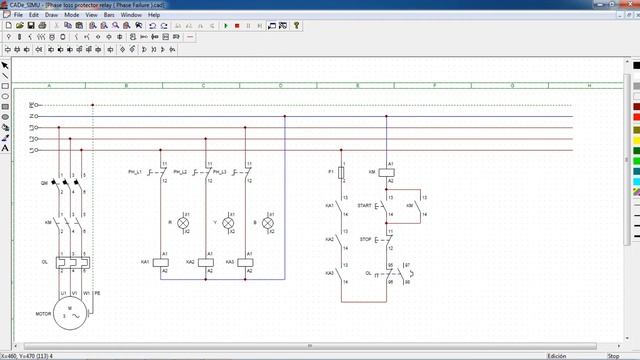This screenshot has height=360, width=640.
Task: Pause the simulation
Action: 248,26
